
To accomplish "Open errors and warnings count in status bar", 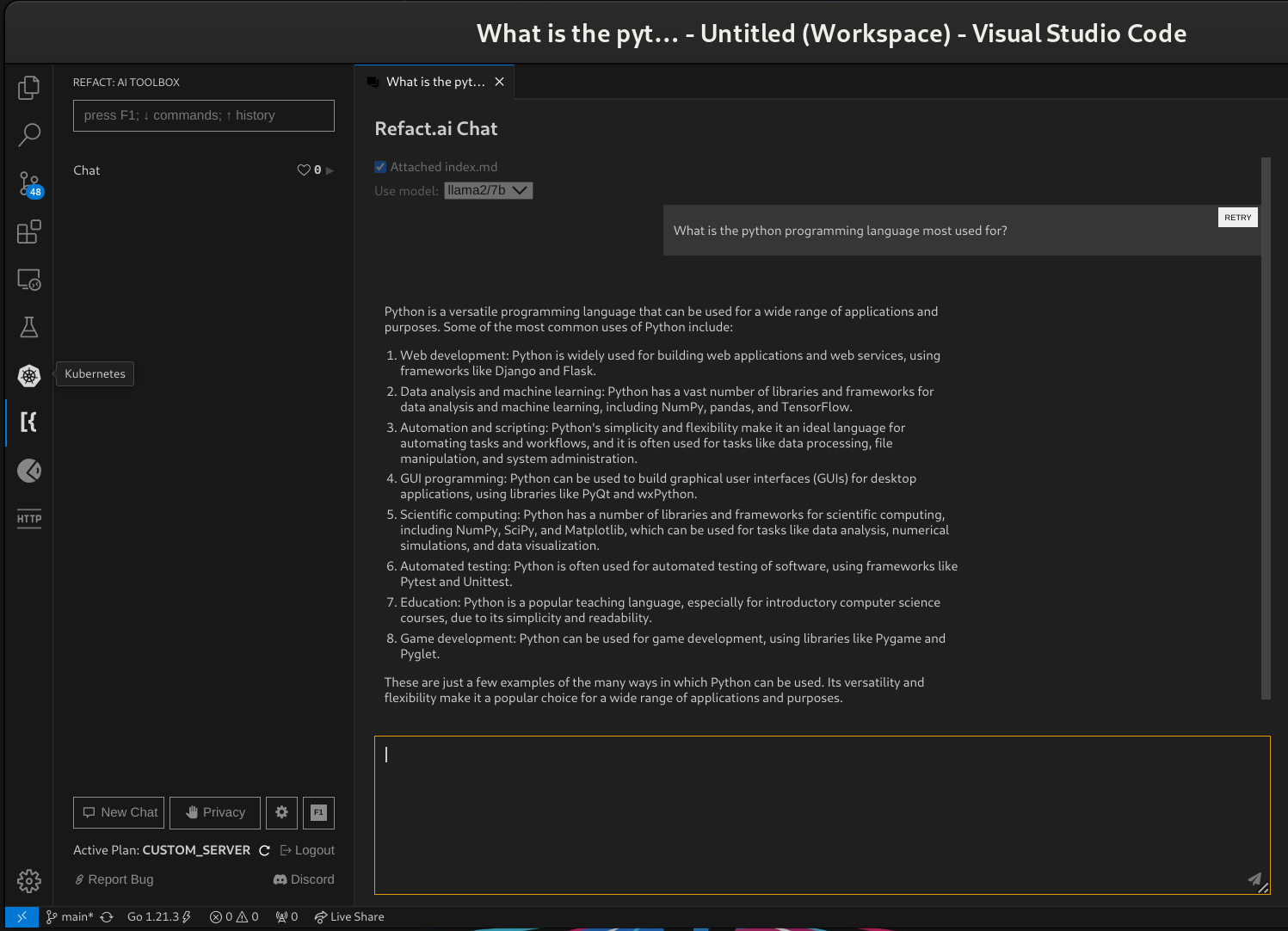I will pos(234,917).
